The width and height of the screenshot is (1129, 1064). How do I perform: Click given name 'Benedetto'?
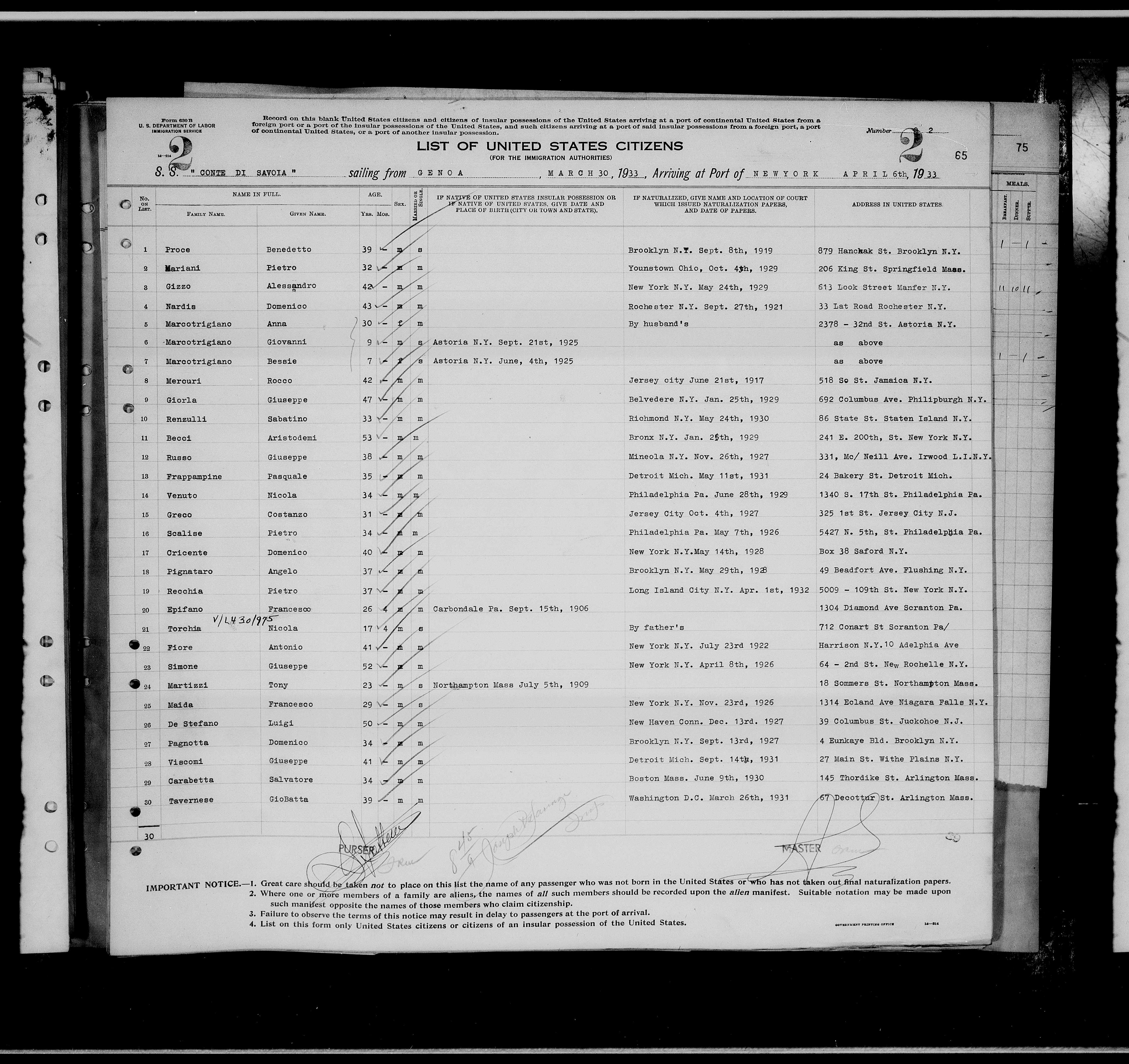click(x=289, y=249)
